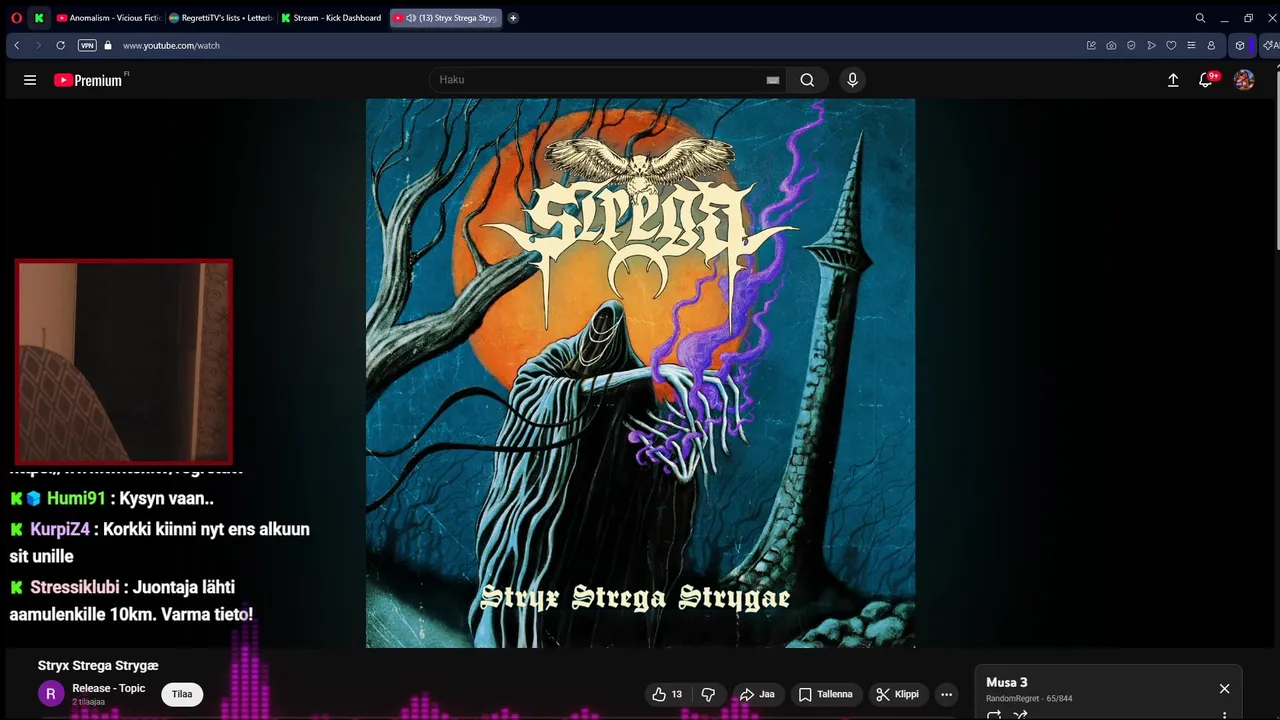Go forward in browser history
The height and width of the screenshot is (720, 1280).
click(x=38, y=45)
